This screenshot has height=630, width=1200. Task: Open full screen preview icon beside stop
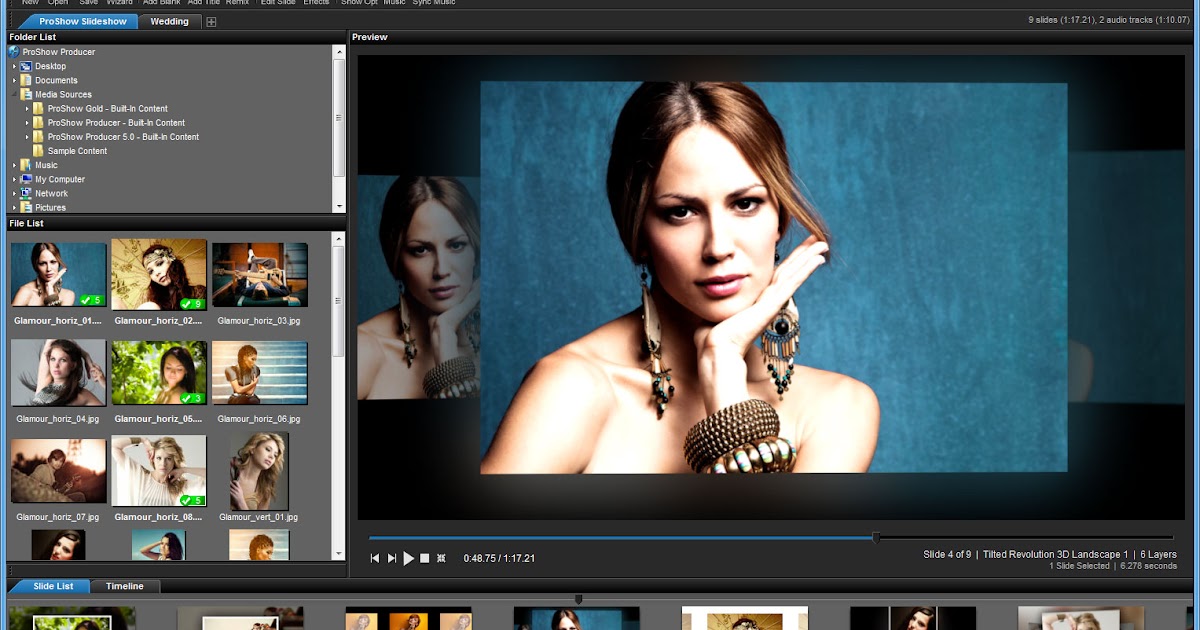pos(441,558)
